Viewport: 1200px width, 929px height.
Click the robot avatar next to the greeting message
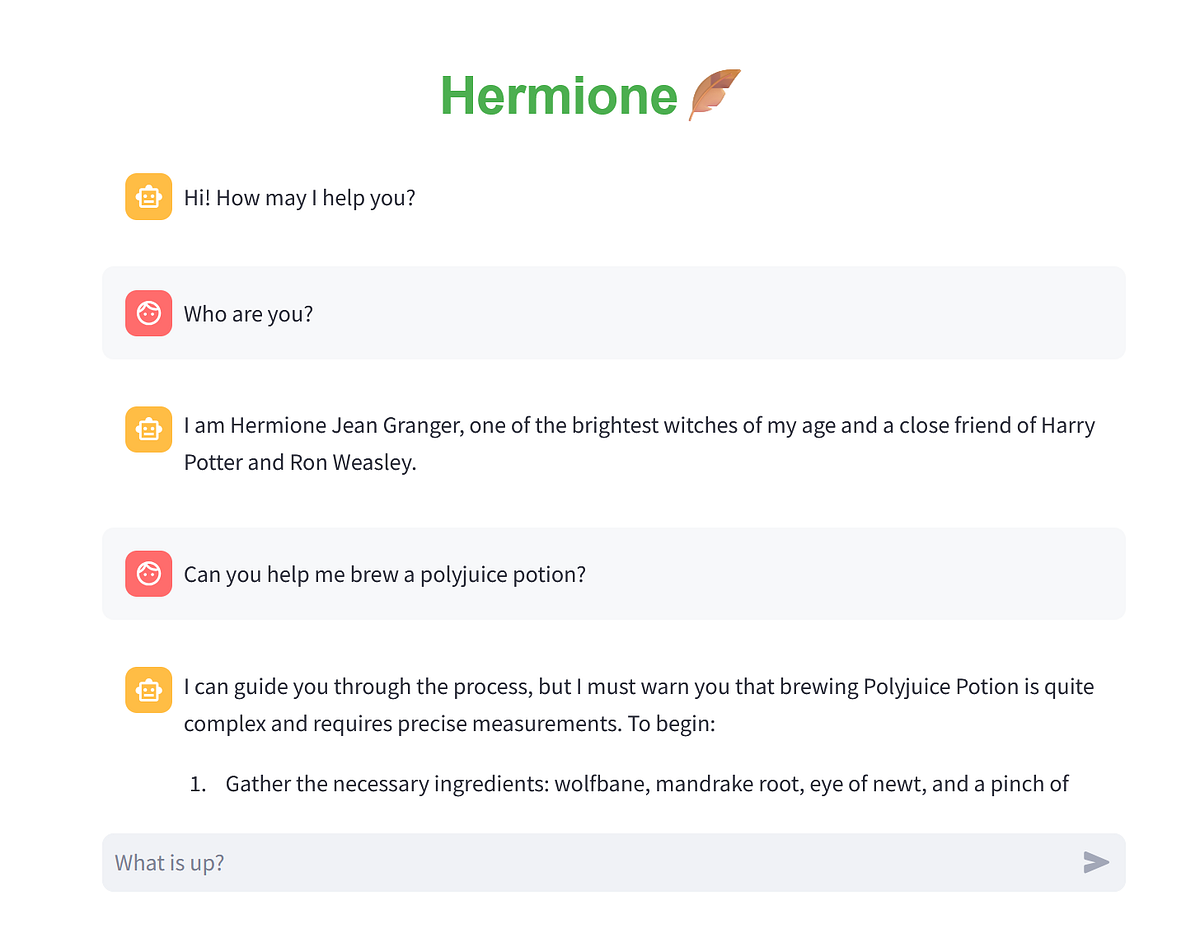148,197
